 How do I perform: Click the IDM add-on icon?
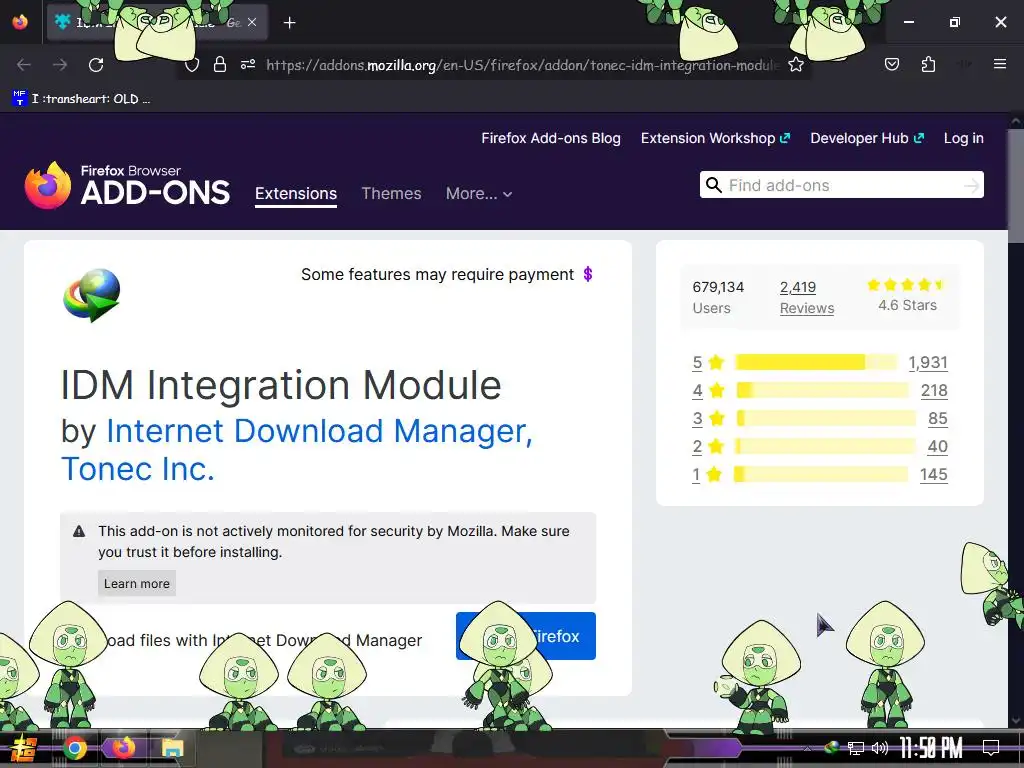(91, 295)
